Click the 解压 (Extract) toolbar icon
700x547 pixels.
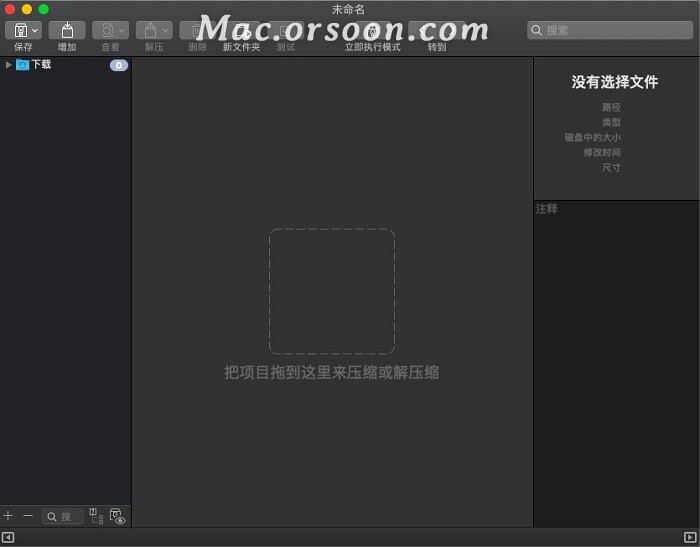pos(150,30)
